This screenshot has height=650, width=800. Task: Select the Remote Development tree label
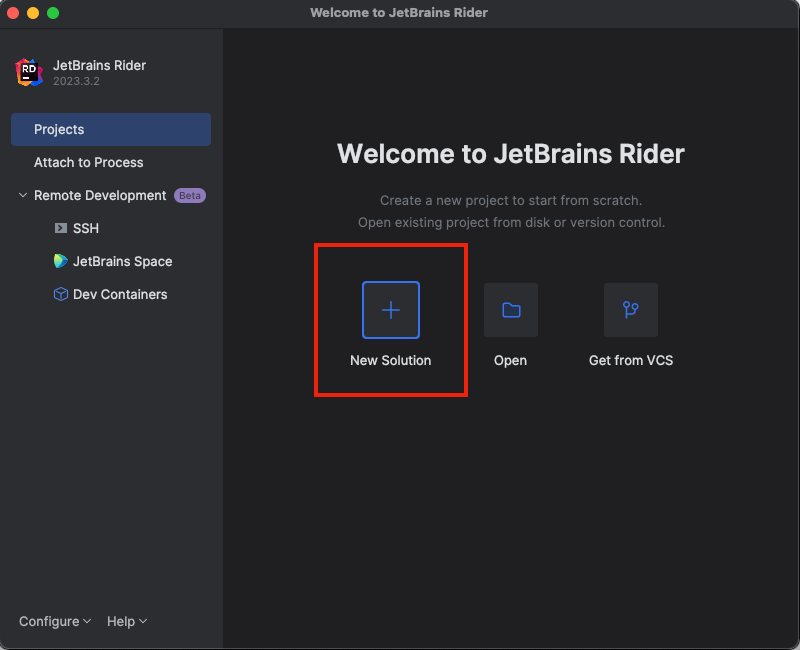click(x=100, y=195)
